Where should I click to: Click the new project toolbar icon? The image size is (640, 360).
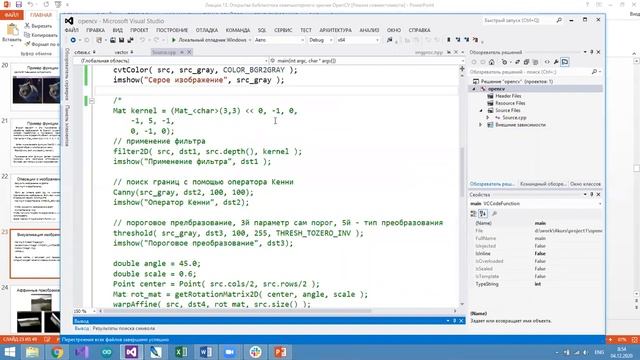[99, 40]
